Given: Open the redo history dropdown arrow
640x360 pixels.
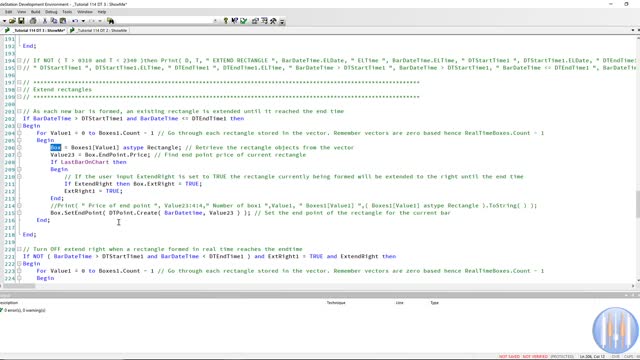Looking at the screenshot, I should pyautogui.click(x=100, y=21).
